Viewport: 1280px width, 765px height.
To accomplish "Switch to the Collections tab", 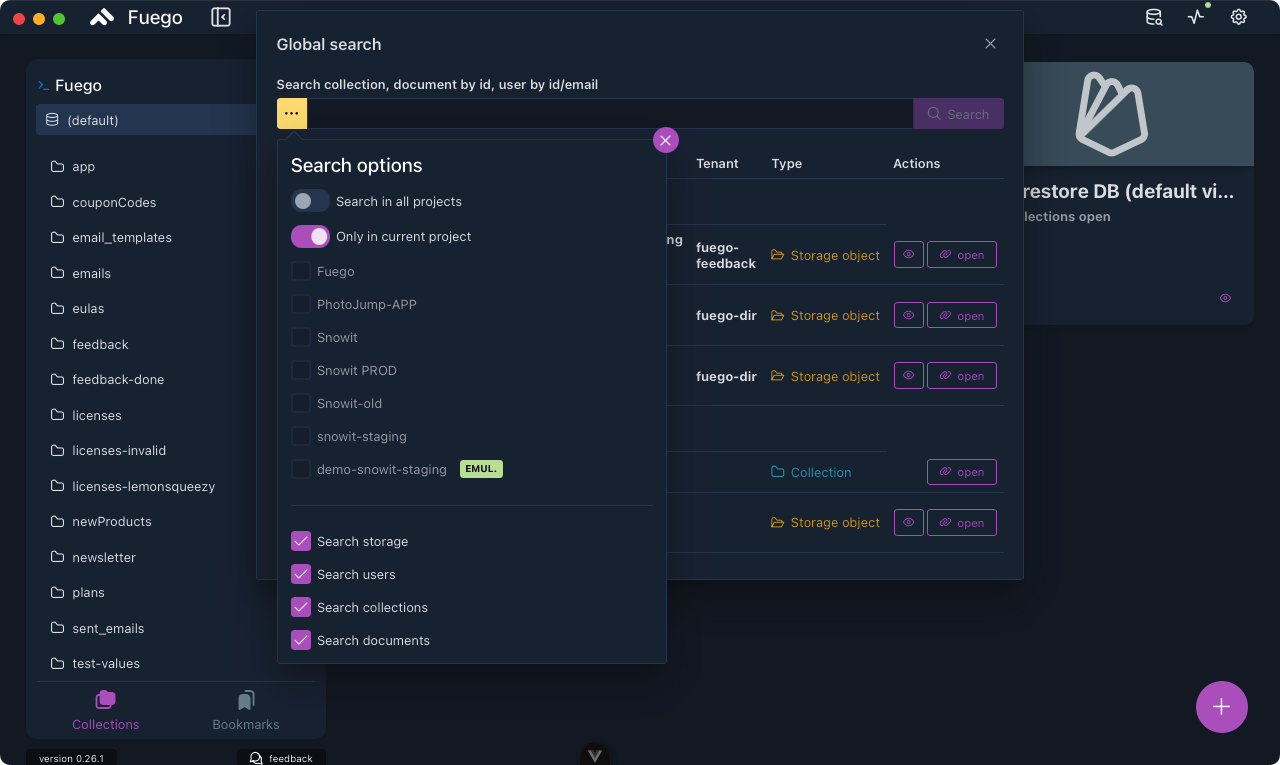I will pyautogui.click(x=106, y=711).
